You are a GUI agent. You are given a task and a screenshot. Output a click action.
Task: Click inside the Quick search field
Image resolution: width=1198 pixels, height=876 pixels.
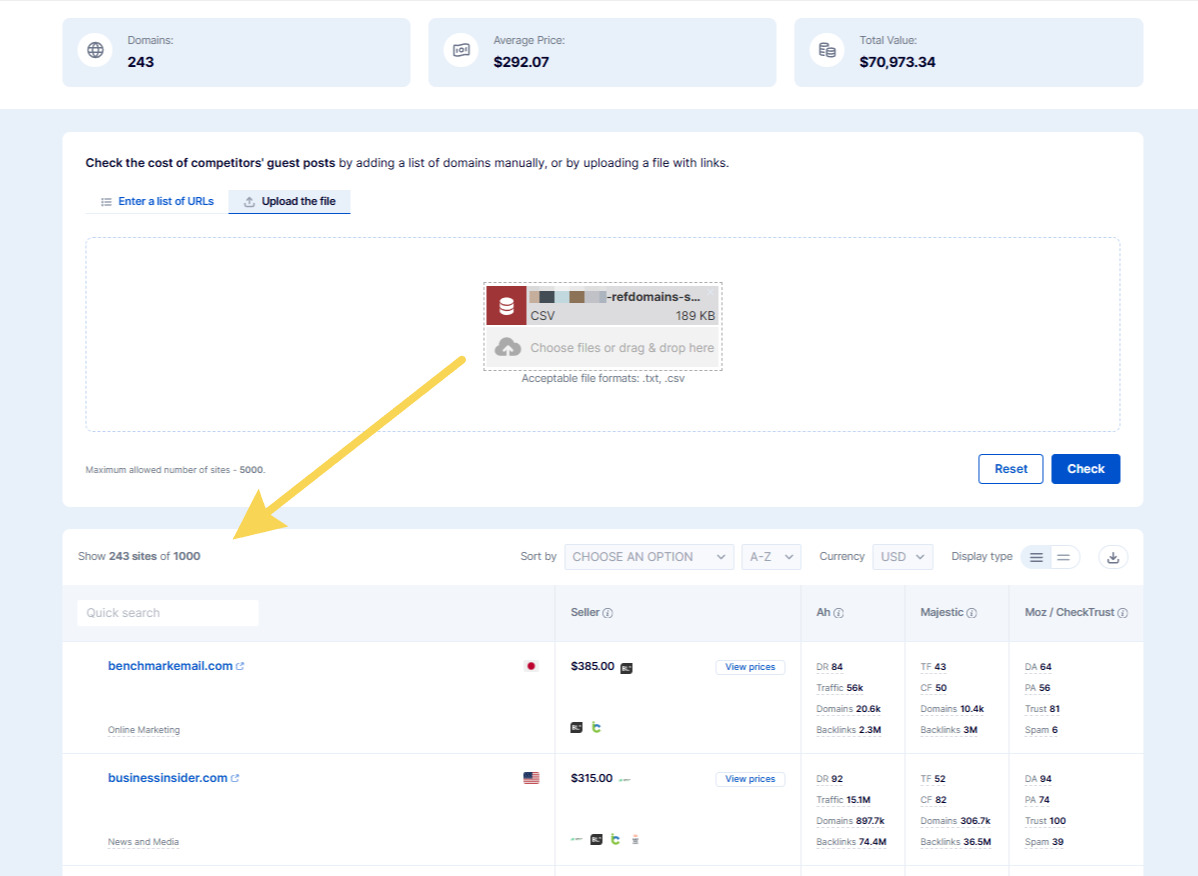pyautogui.click(x=167, y=612)
